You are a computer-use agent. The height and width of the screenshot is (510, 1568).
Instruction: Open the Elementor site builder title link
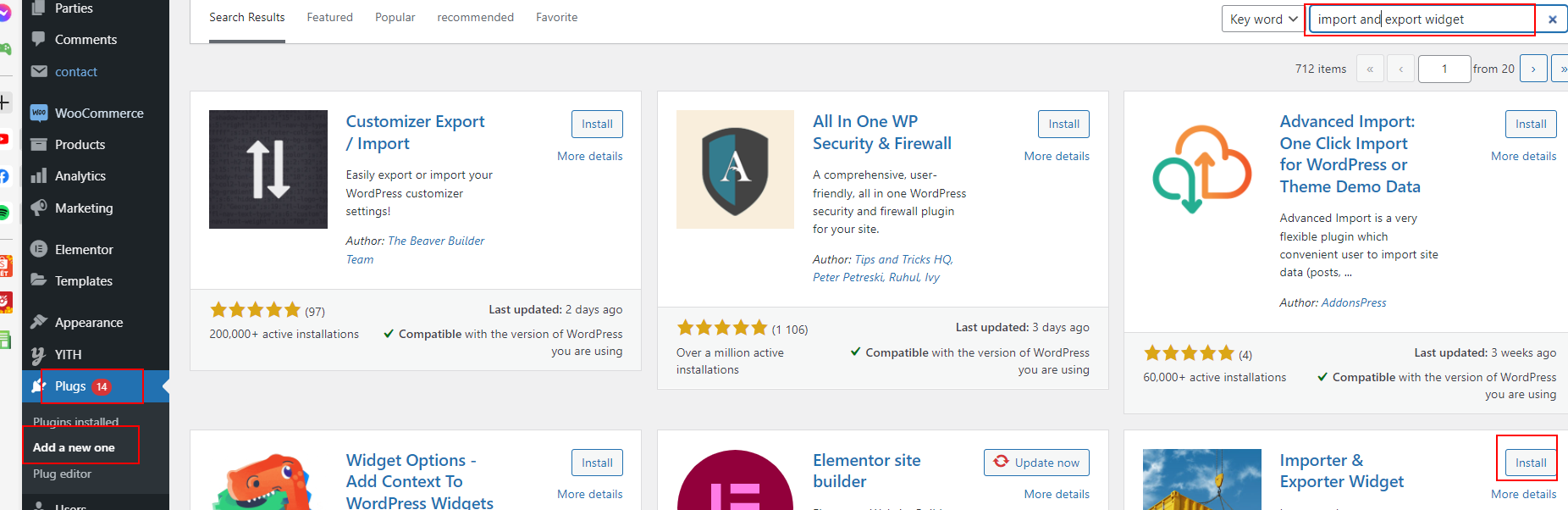point(867,471)
